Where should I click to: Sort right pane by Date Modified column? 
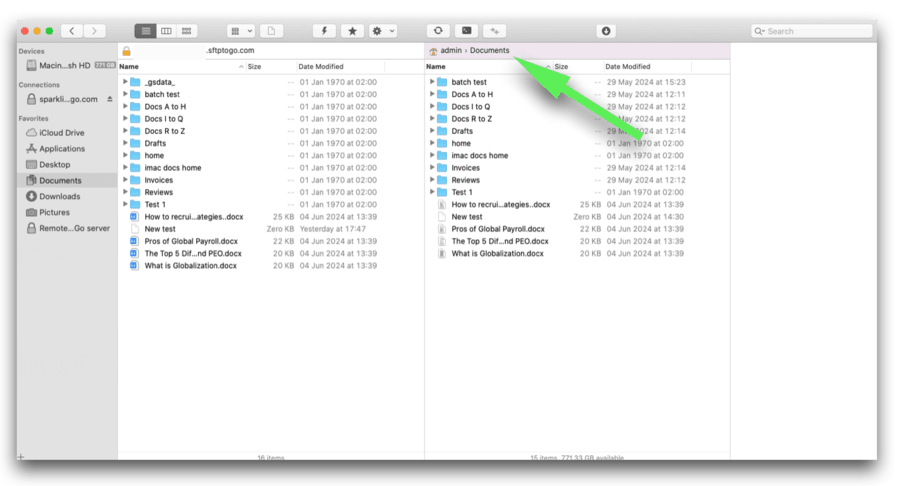click(x=647, y=67)
